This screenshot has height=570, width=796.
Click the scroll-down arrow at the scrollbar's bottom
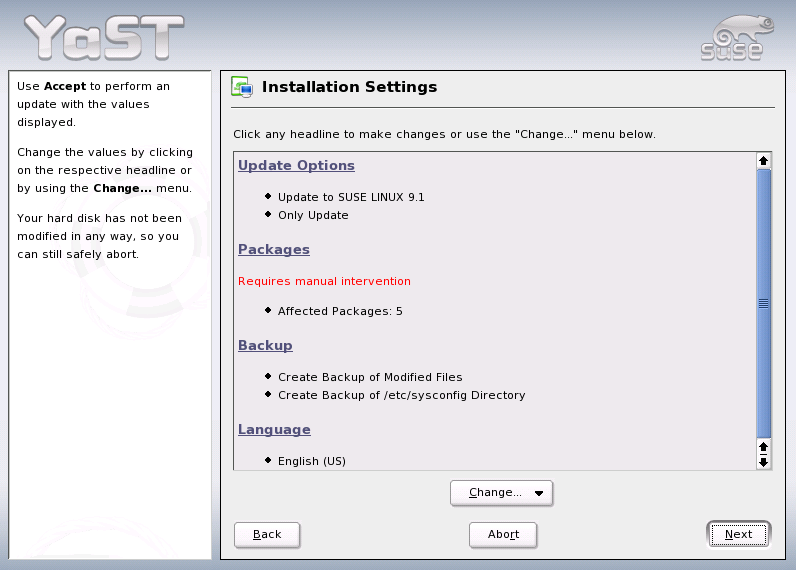tap(764, 461)
